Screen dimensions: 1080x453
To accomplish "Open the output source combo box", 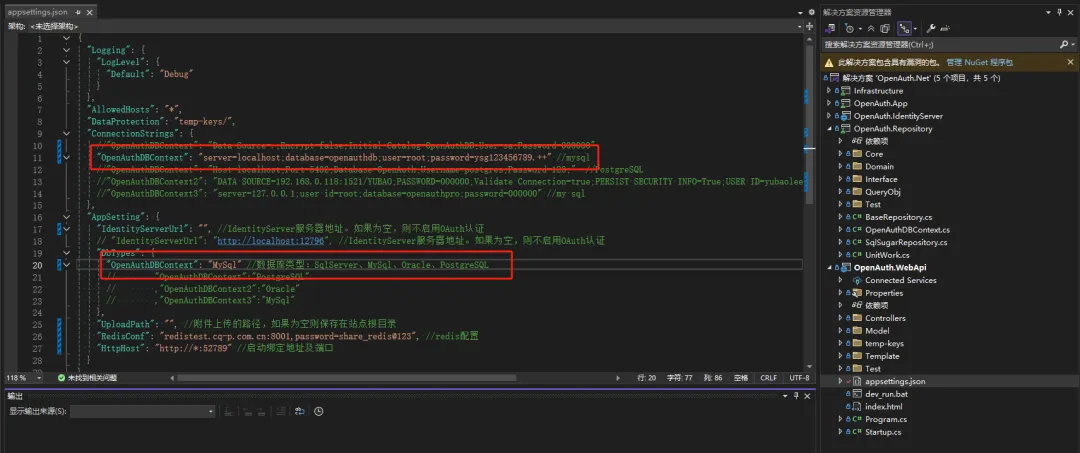I will (x=143, y=411).
